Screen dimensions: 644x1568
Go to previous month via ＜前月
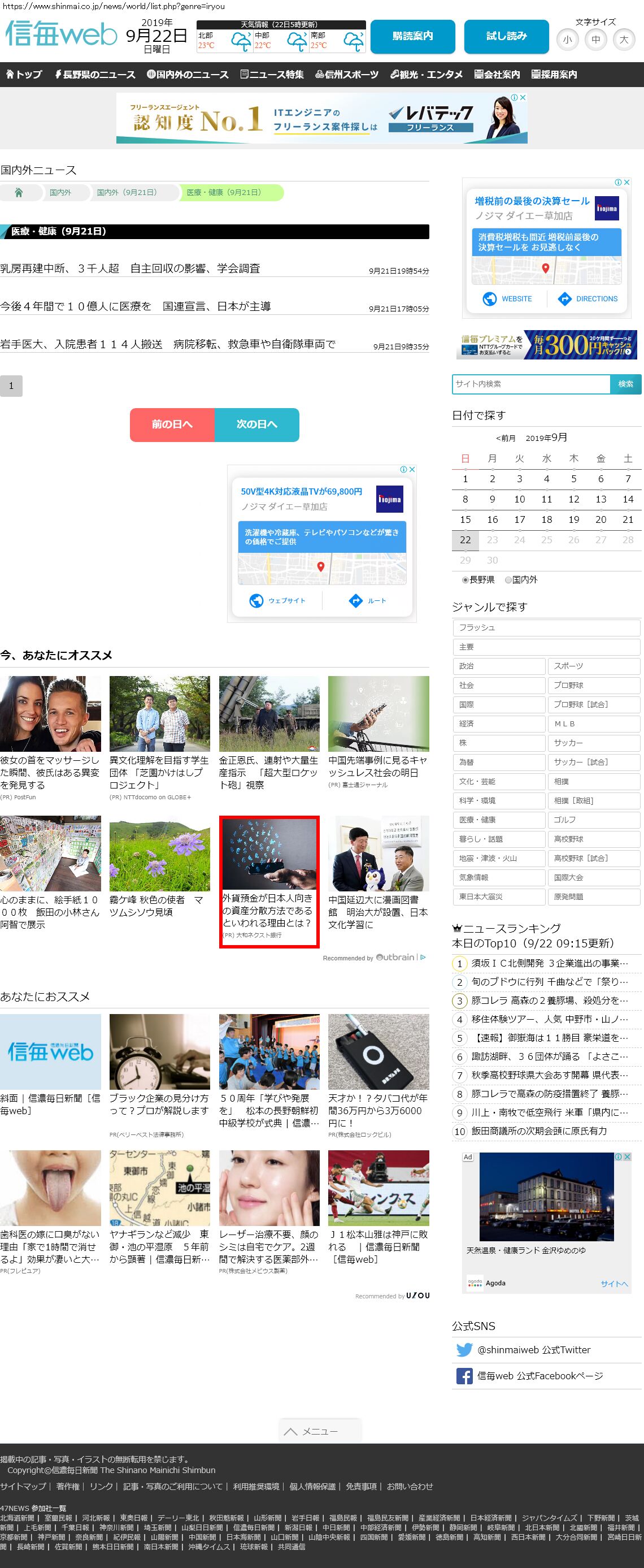(x=506, y=438)
